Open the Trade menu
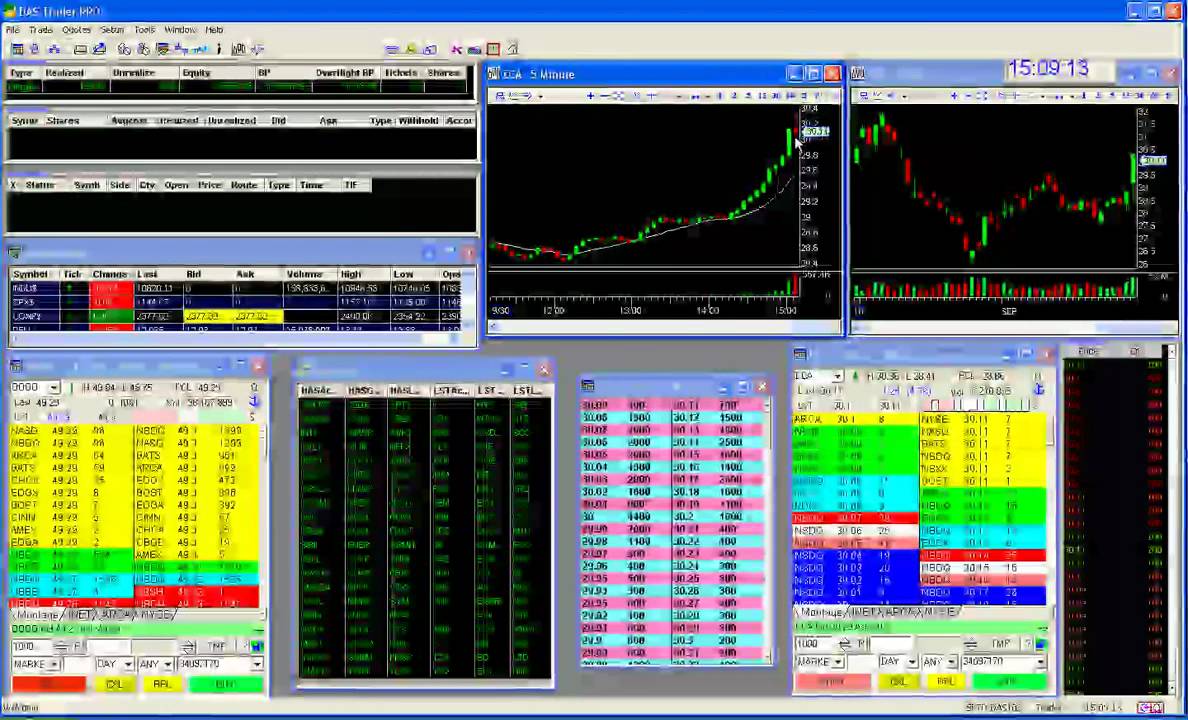Viewport: 1188px width, 720px height. pos(41,30)
